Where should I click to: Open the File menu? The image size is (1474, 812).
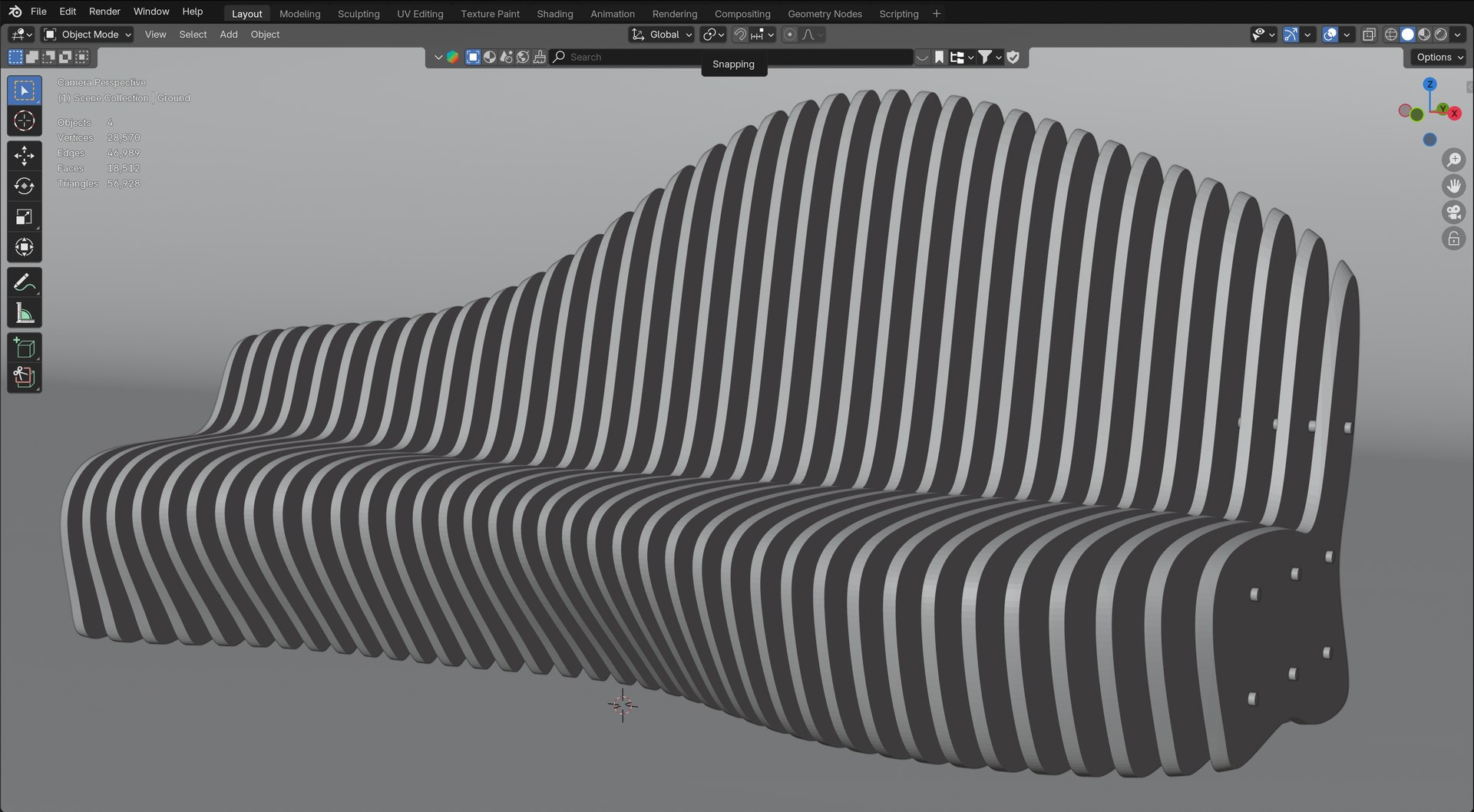(x=38, y=12)
